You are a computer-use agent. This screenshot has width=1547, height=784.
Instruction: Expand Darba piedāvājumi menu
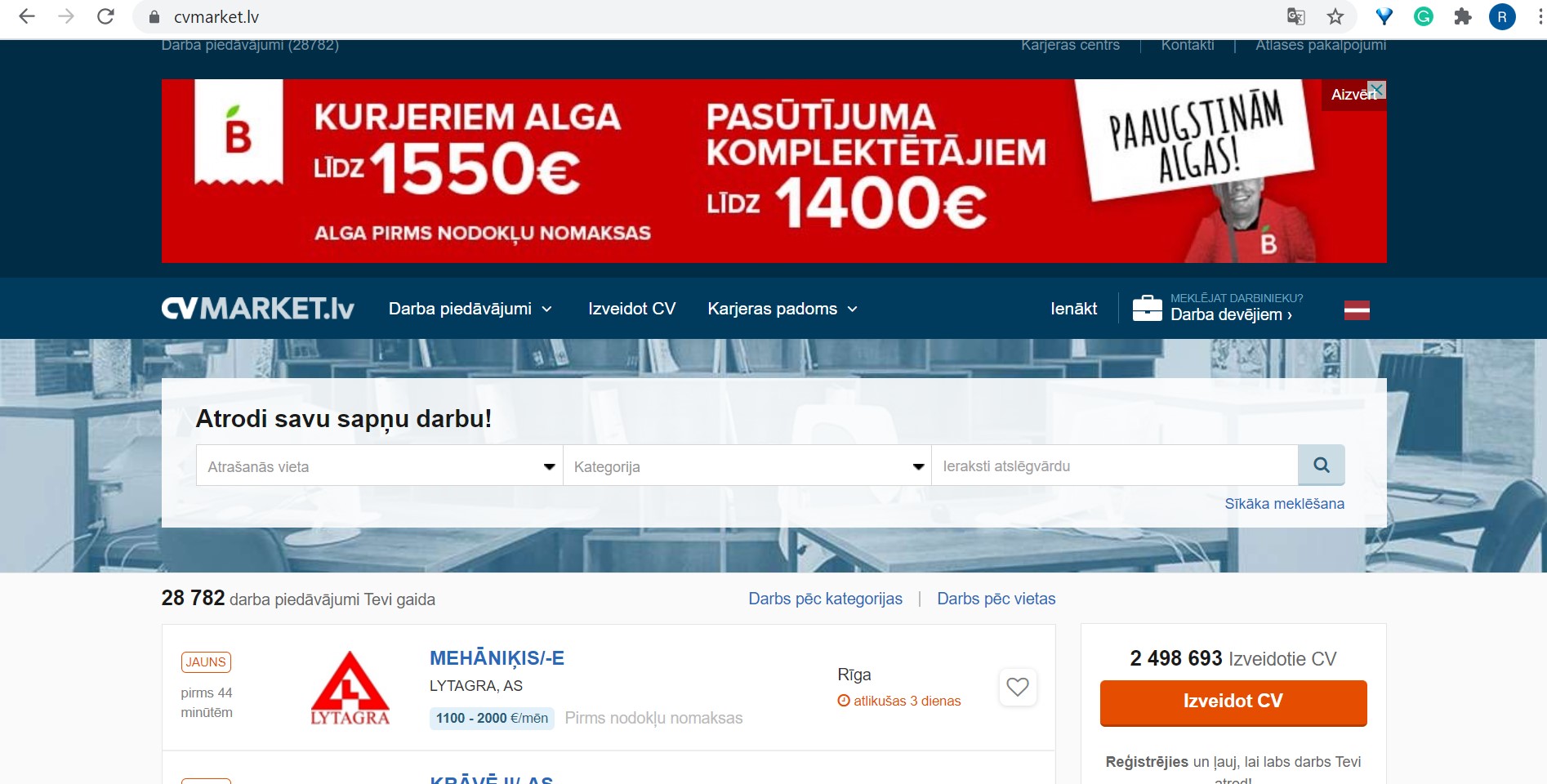pyautogui.click(x=470, y=309)
